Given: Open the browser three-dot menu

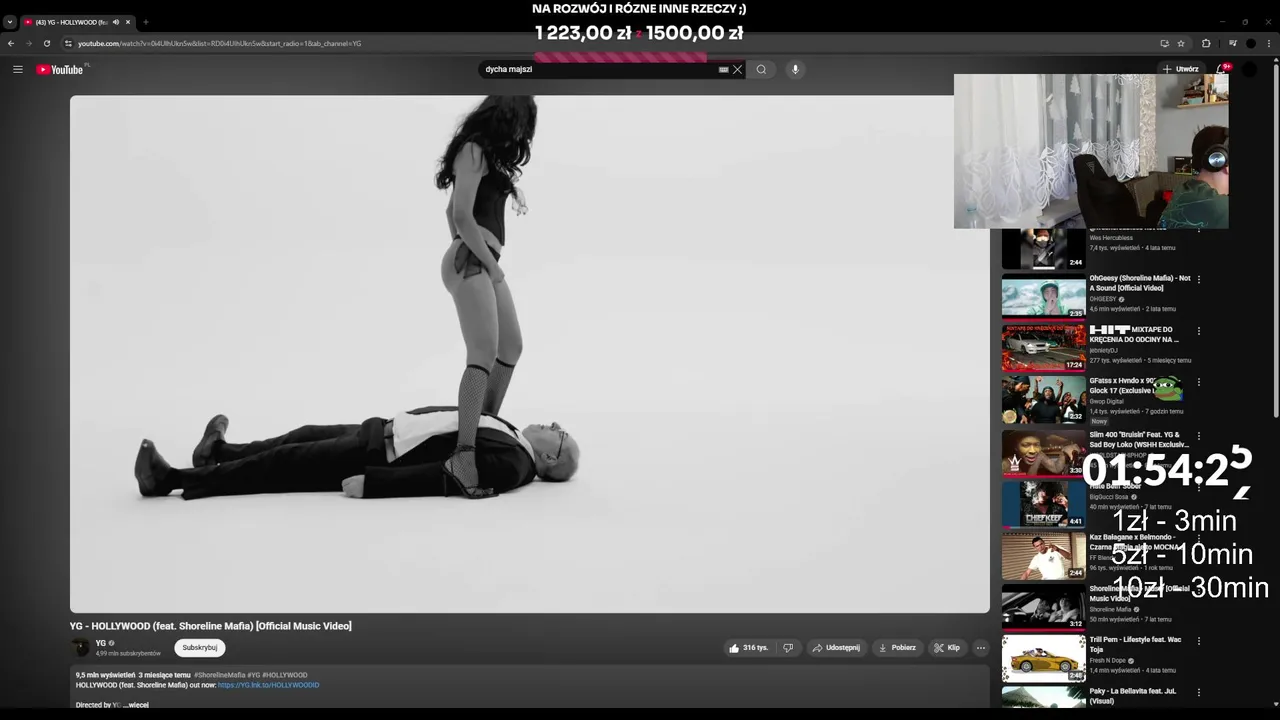Looking at the screenshot, I should tap(1269, 43).
